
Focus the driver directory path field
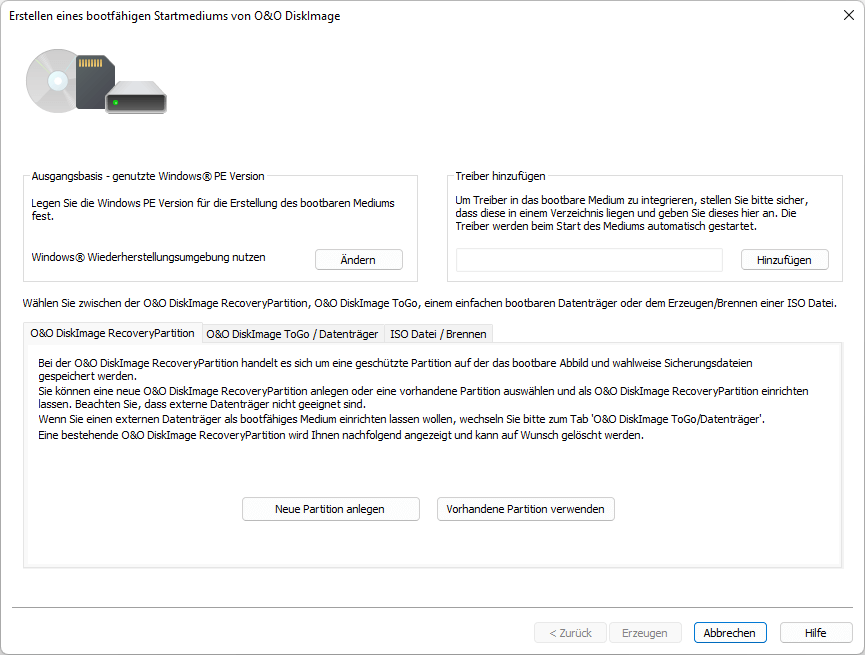pos(589,260)
